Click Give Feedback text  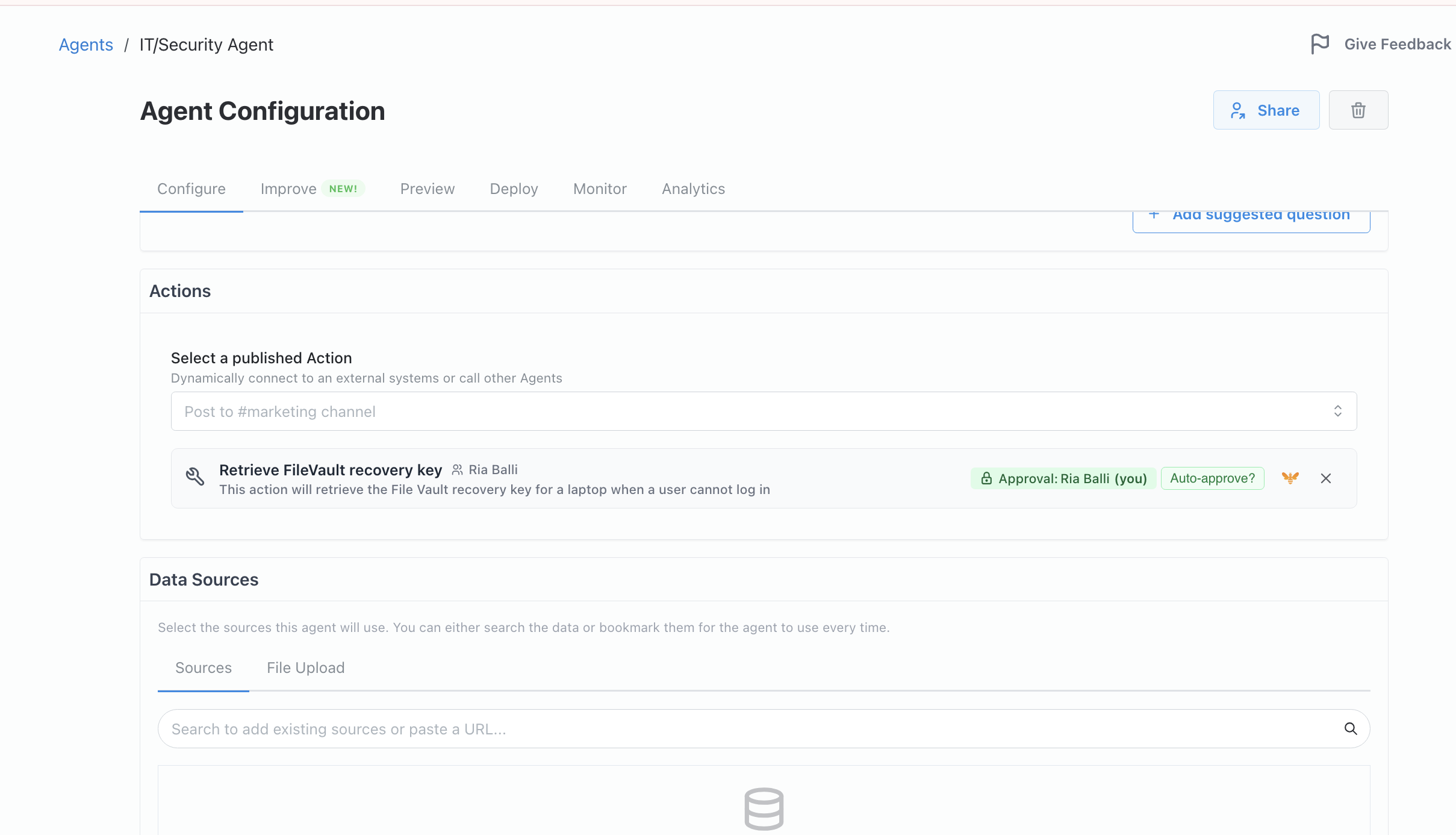tap(1398, 44)
